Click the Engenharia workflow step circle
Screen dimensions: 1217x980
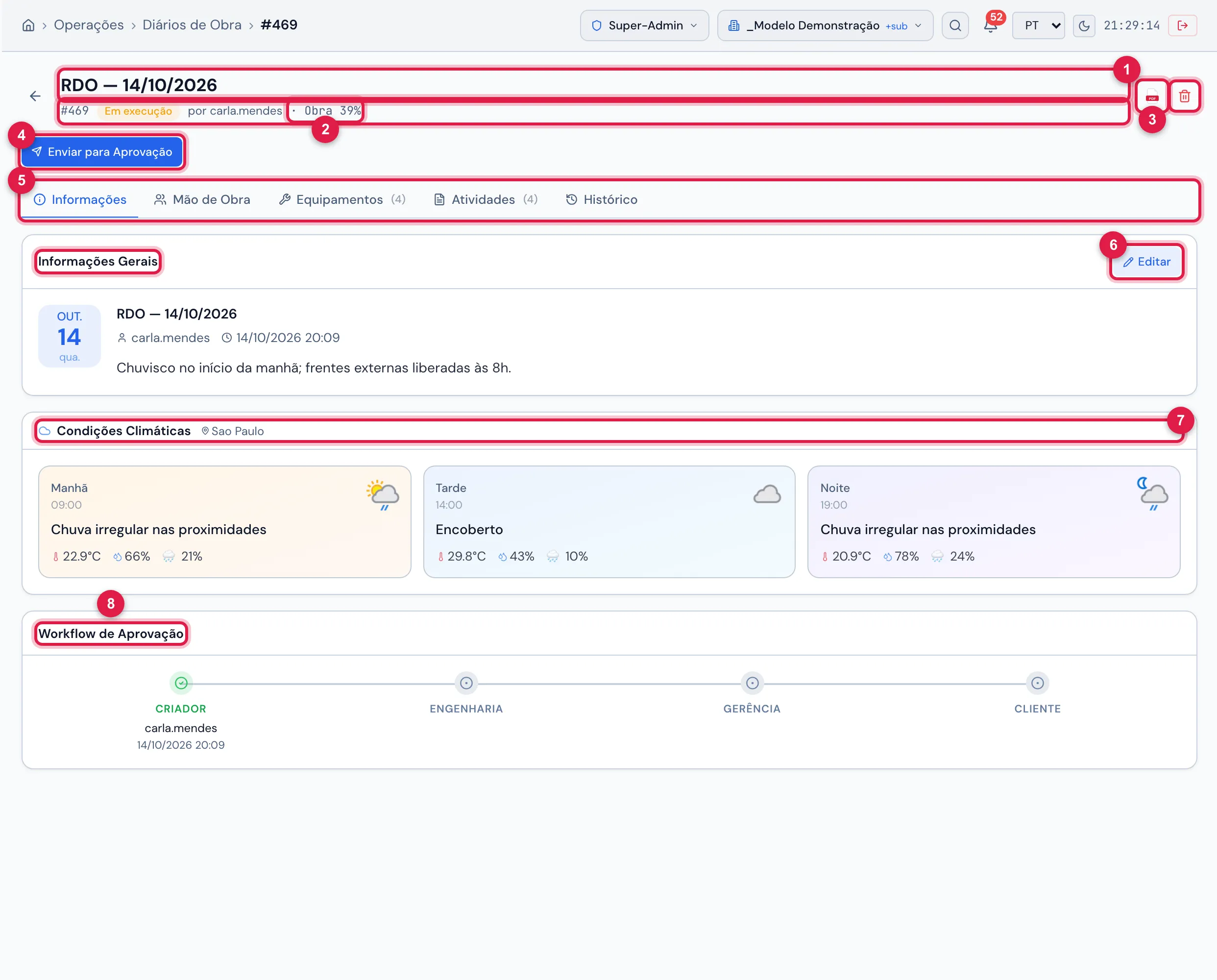[466, 683]
